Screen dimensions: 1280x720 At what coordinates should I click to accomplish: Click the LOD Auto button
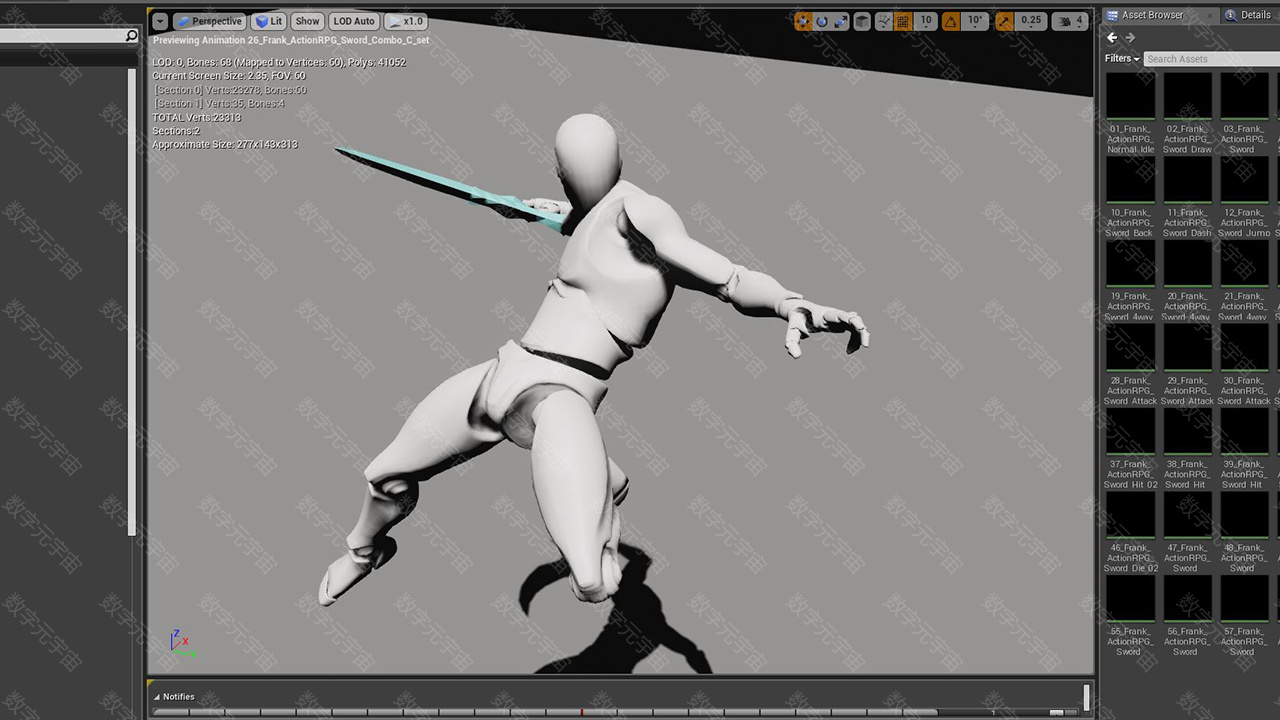tap(354, 21)
